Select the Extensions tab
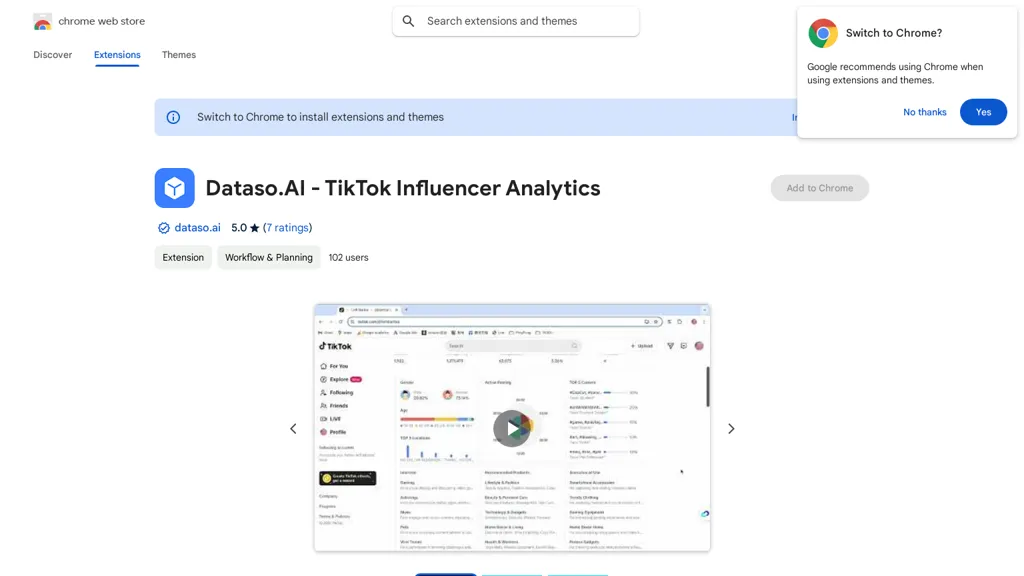The width and height of the screenshot is (1024, 576). [117, 55]
